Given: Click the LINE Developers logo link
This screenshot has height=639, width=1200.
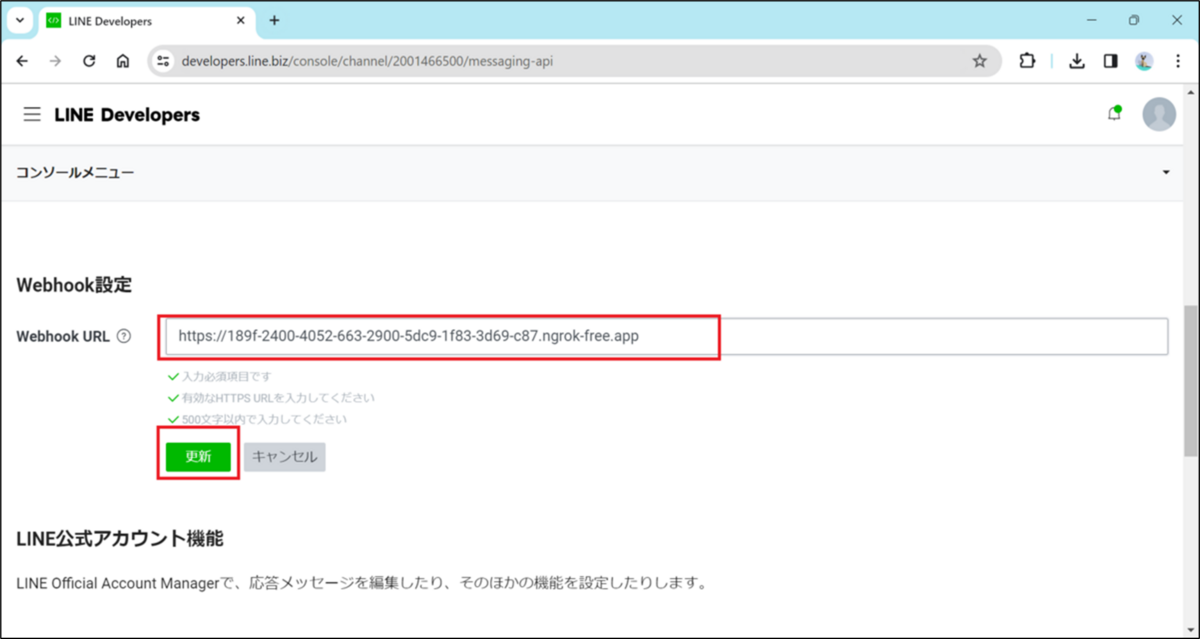Looking at the screenshot, I should point(127,115).
